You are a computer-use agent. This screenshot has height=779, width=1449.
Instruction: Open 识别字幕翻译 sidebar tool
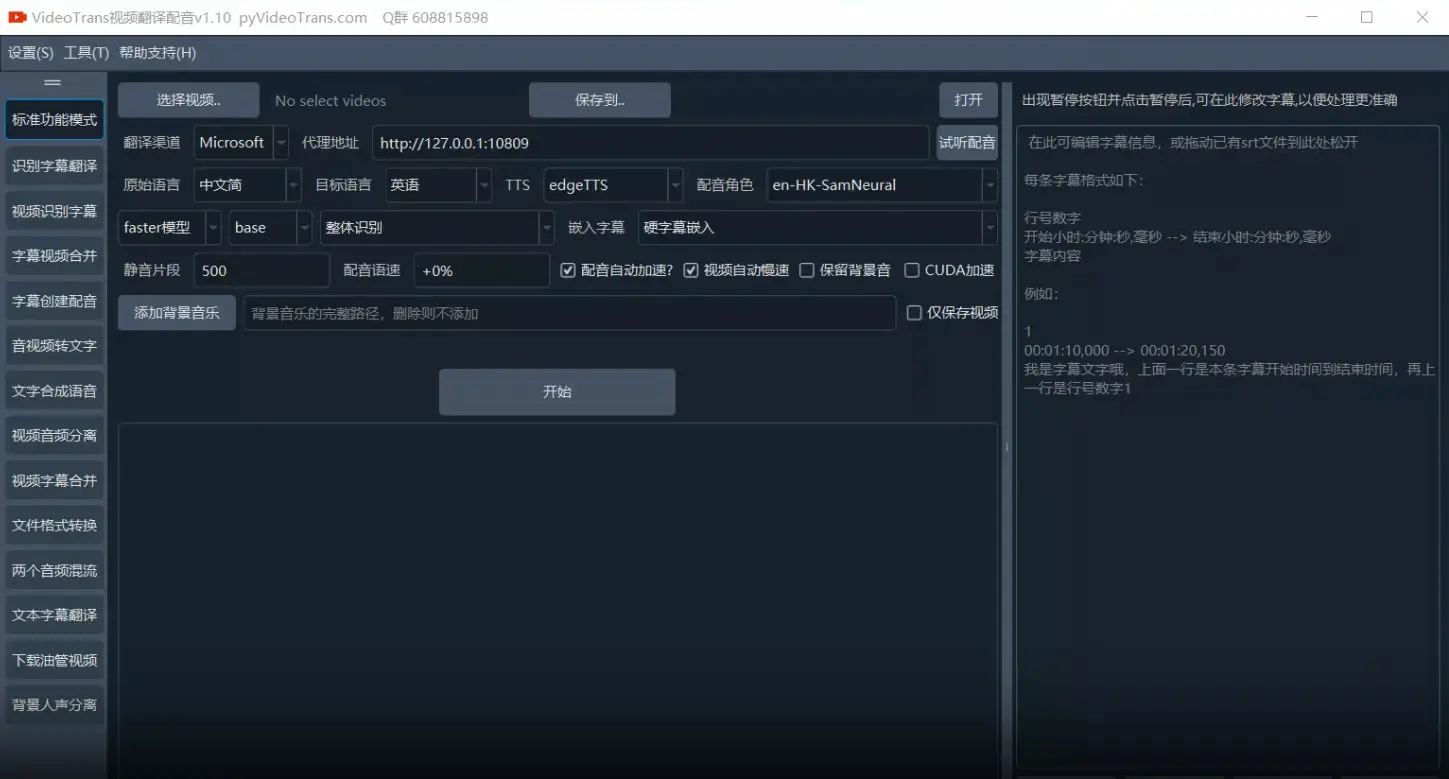pos(54,166)
